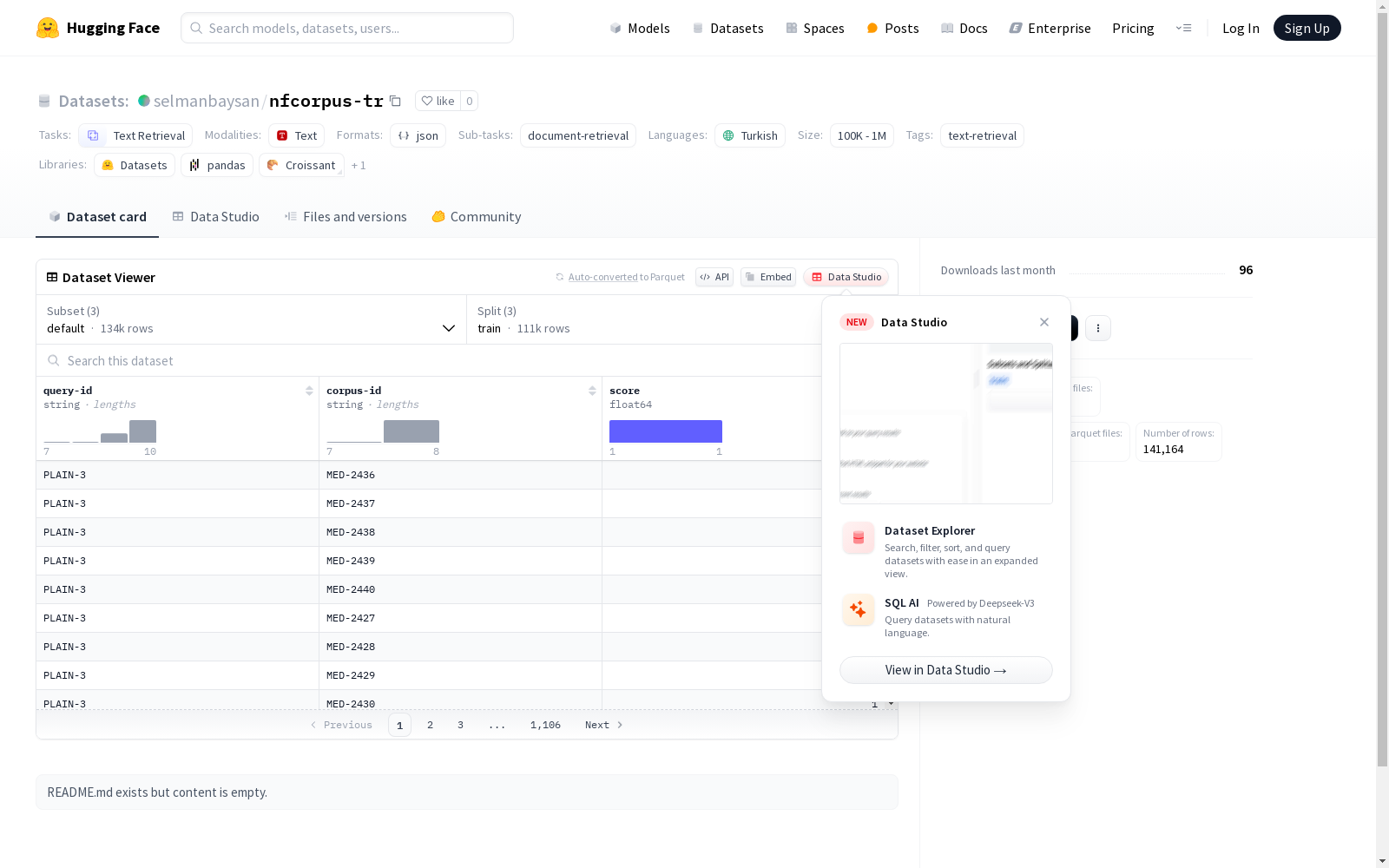Click the Log In link
The height and width of the screenshot is (868, 1389).
click(1241, 28)
